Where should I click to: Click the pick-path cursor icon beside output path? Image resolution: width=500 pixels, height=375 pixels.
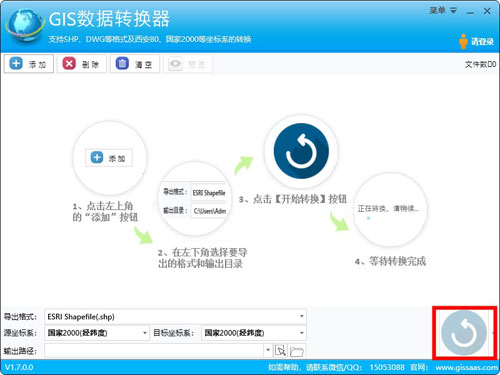tap(280, 350)
